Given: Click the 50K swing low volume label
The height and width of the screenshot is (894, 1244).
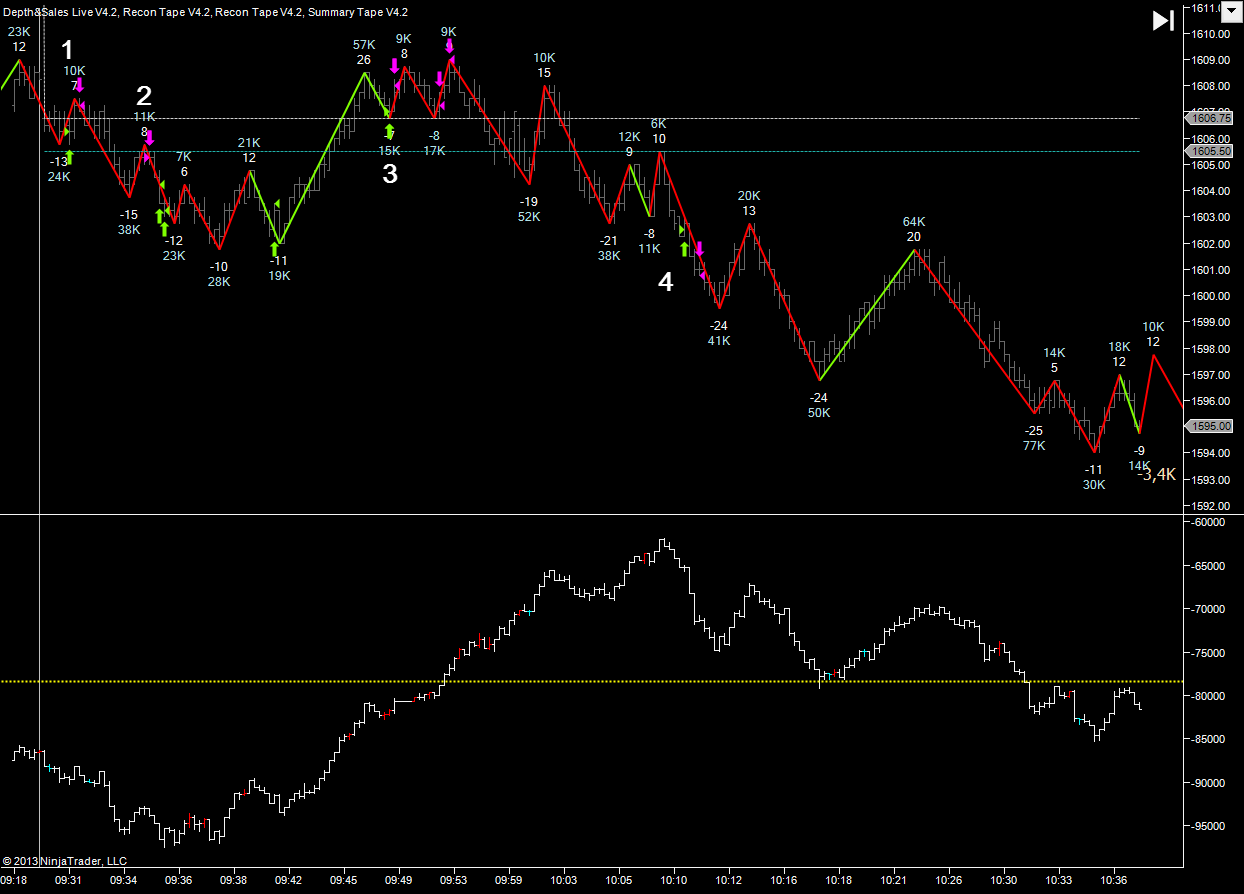Looking at the screenshot, I should pyautogui.click(x=819, y=412).
